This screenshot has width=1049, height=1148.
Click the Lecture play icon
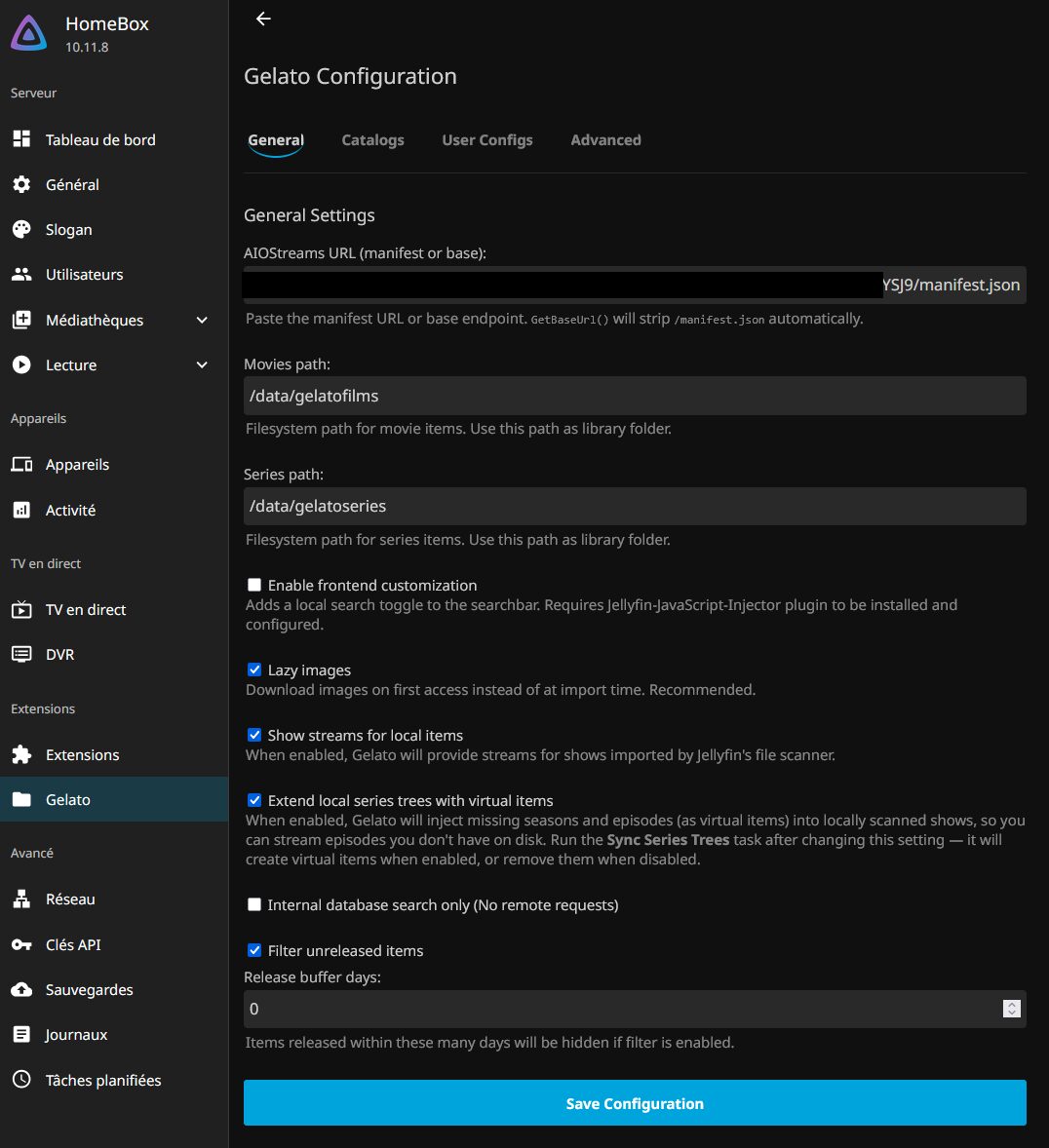22,364
